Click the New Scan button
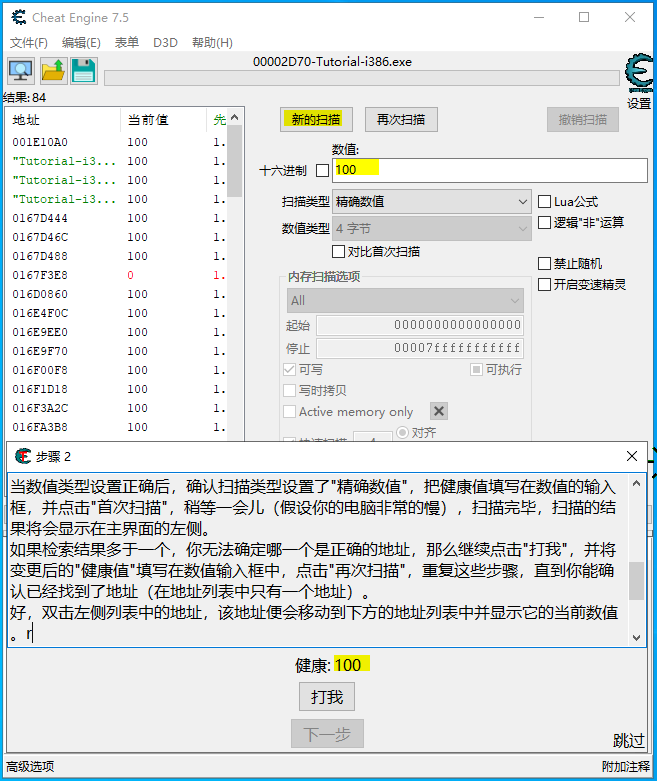This screenshot has height=781, width=657. pyautogui.click(x=316, y=120)
